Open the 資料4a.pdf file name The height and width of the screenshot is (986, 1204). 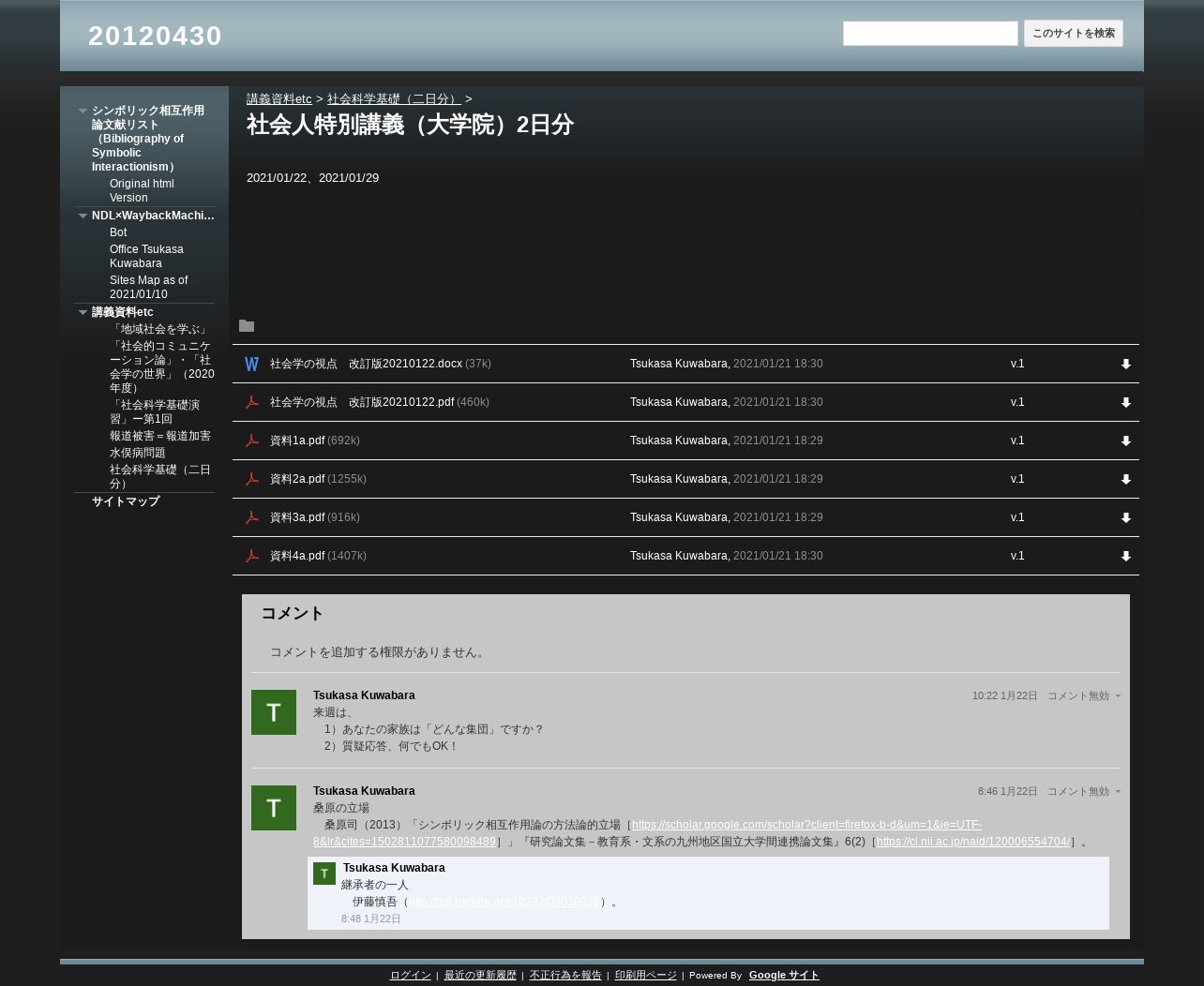(297, 556)
